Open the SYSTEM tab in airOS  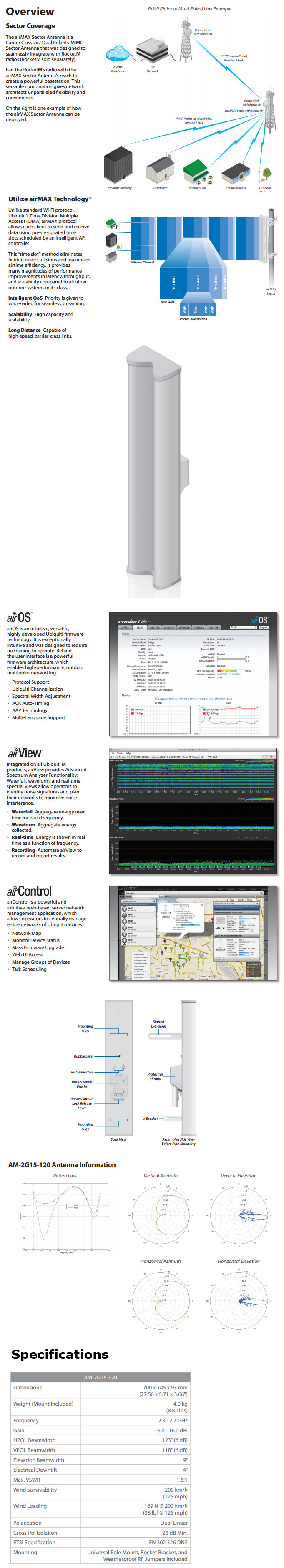[x=214, y=628]
